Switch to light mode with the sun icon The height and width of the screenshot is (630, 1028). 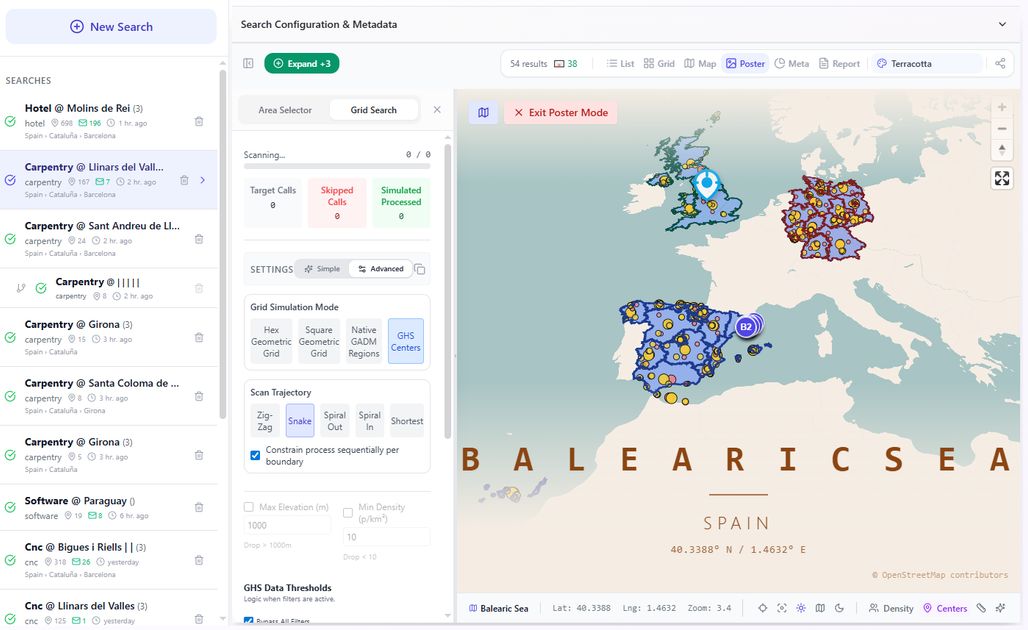click(x=801, y=608)
